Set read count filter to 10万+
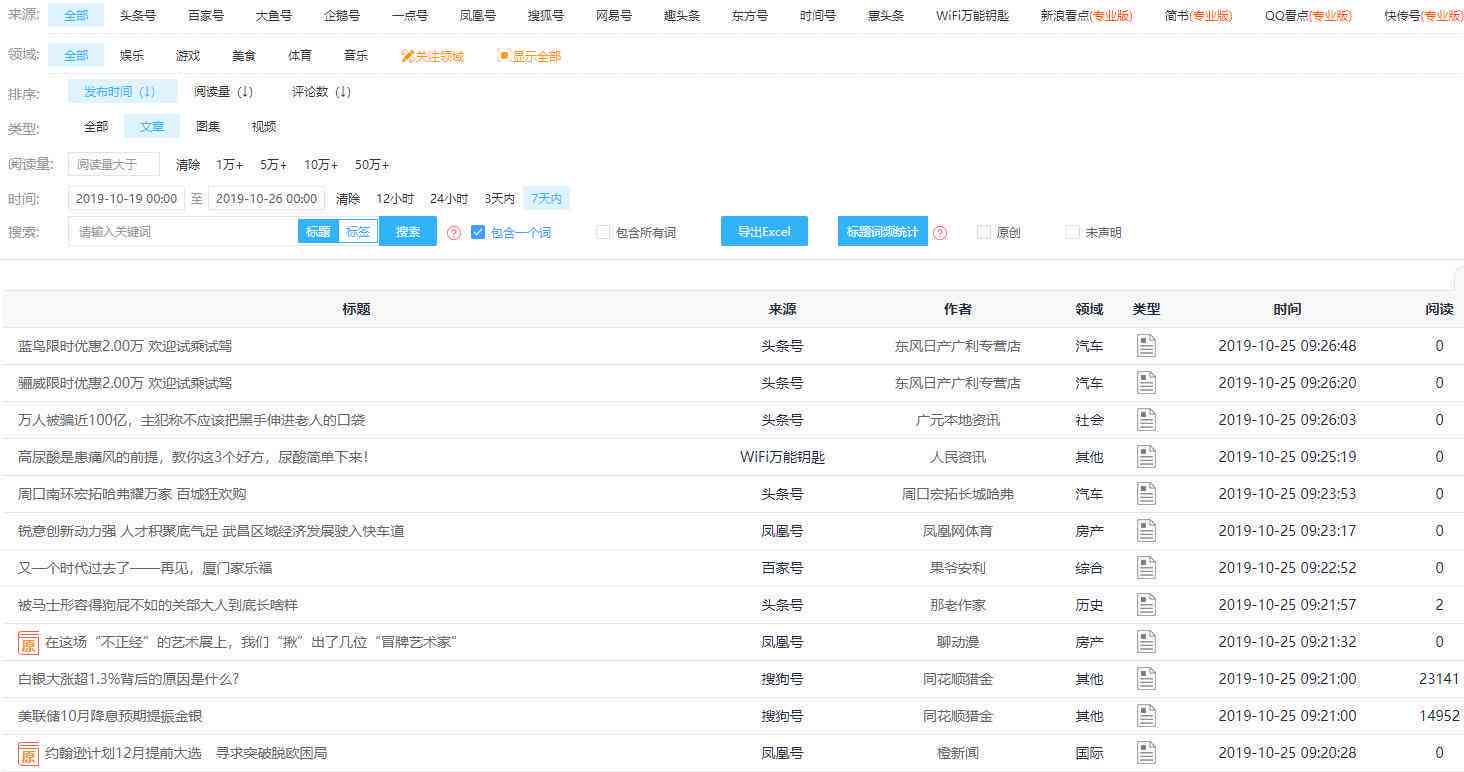Image resolution: width=1464 pixels, height=772 pixels. (321, 165)
